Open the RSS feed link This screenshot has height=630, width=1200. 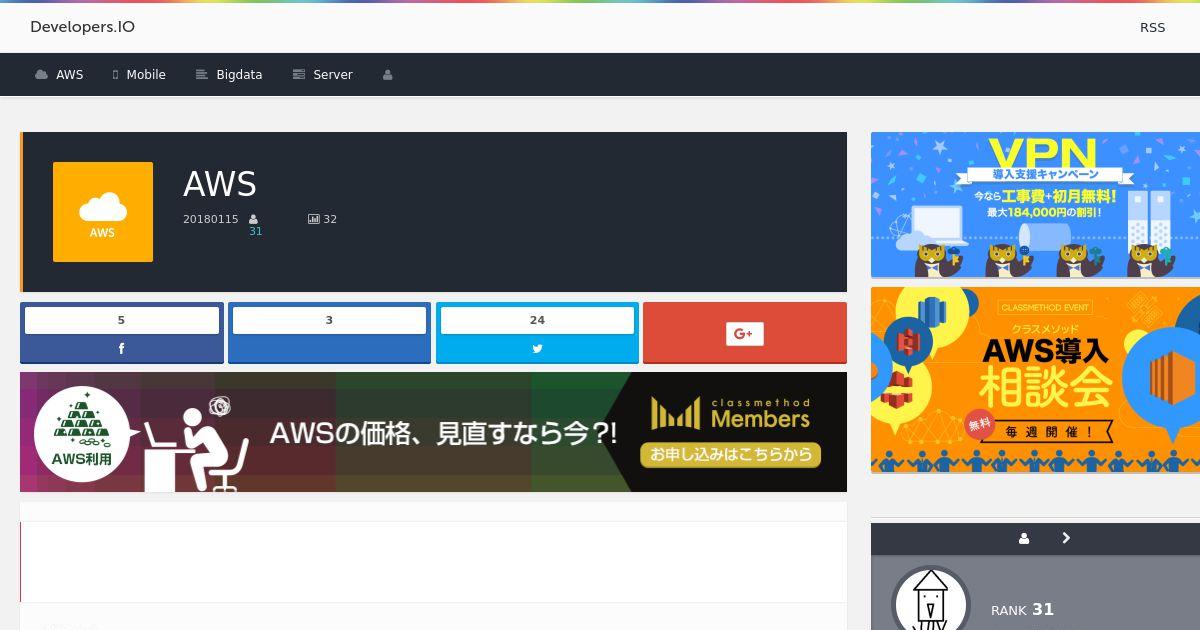coord(1152,28)
